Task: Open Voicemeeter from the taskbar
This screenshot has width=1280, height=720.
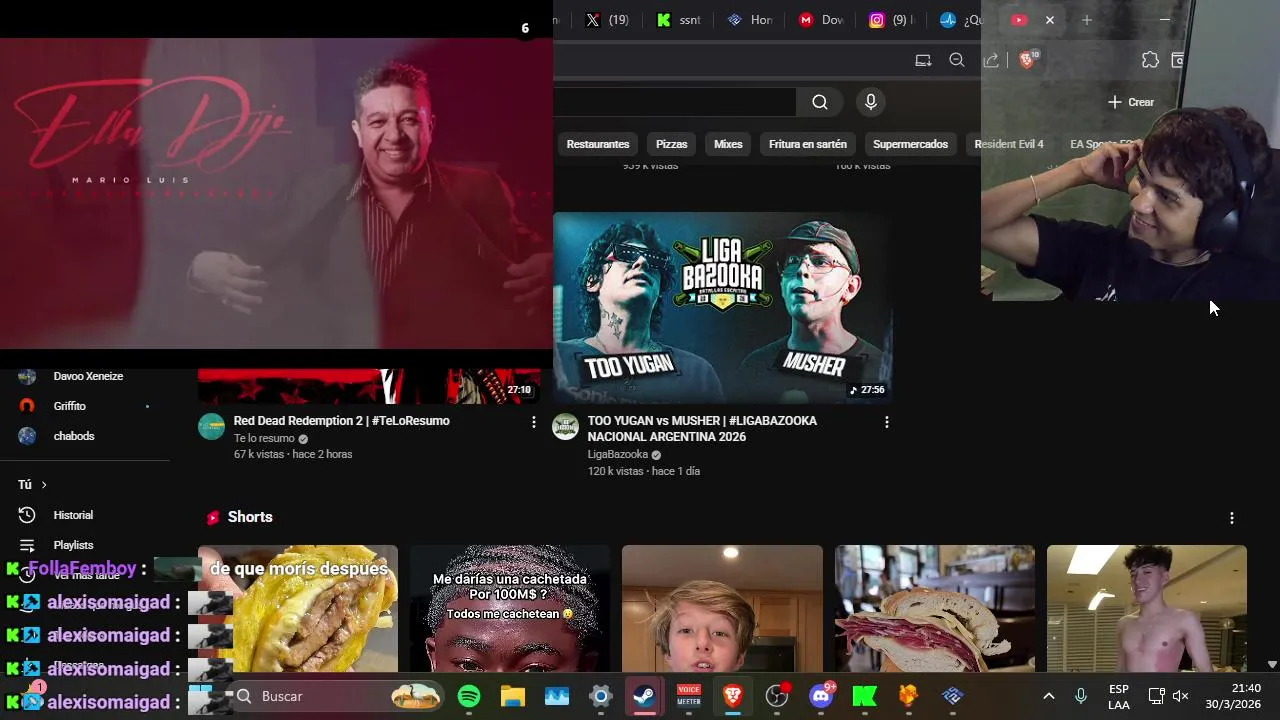Action: coord(689,696)
